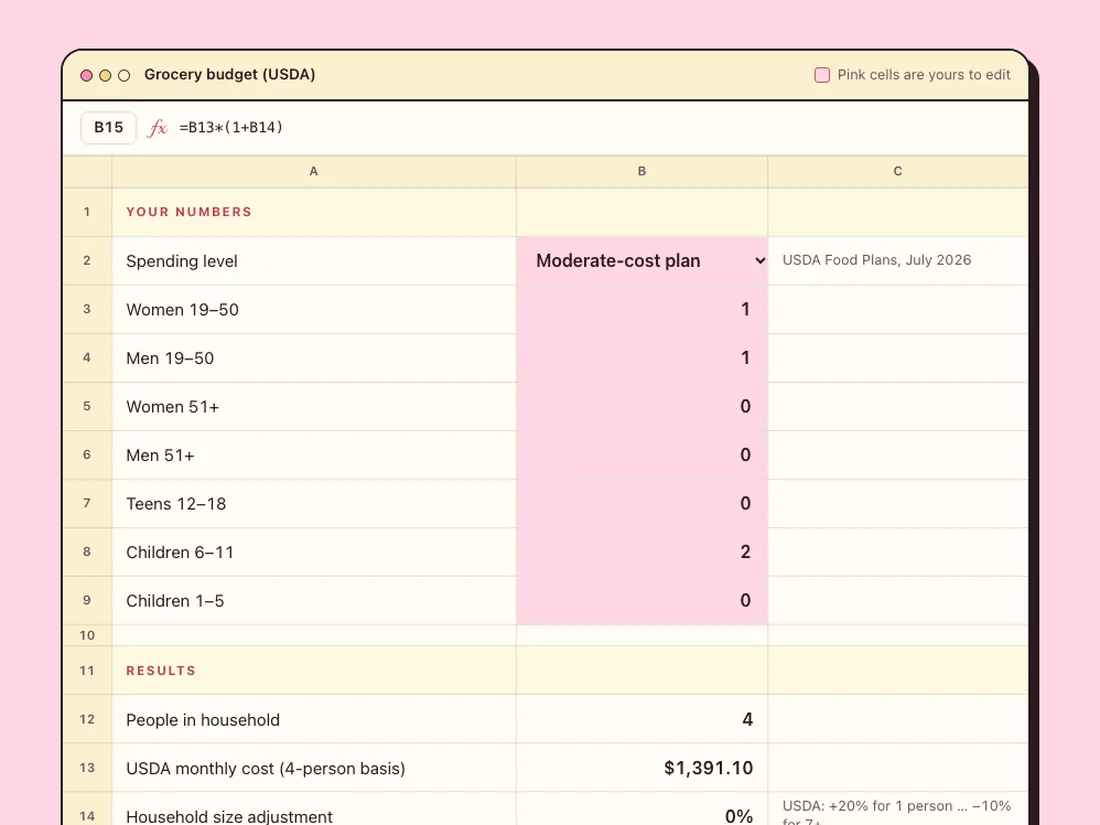Select row 2 header
The height and width of the screenshot is (825, 1100).
[x=87, y=261]
